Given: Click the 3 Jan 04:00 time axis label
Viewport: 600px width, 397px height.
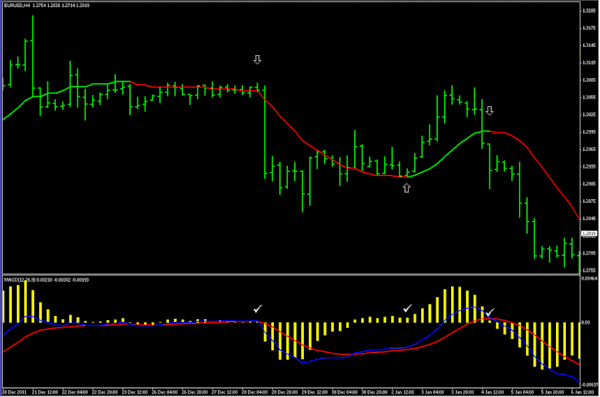Looking at the screenshot, I should tap(433, 392).
